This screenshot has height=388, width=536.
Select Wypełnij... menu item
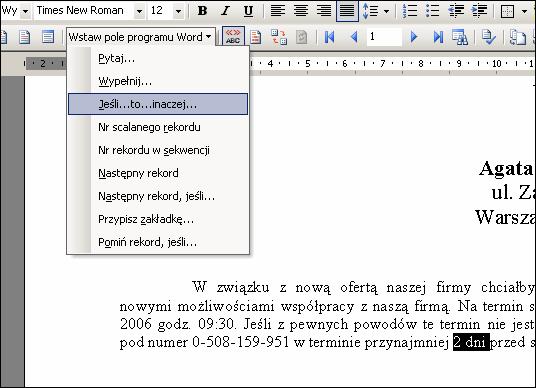158,81
